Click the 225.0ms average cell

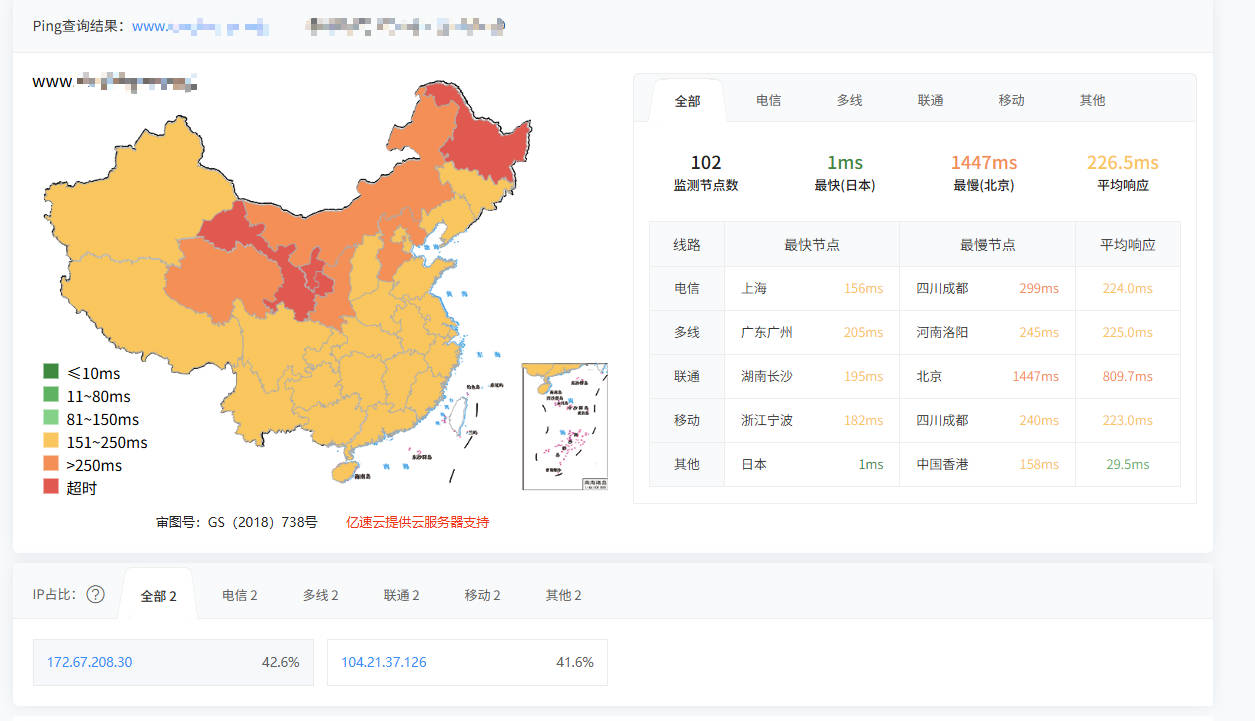tap(1127, 332)
